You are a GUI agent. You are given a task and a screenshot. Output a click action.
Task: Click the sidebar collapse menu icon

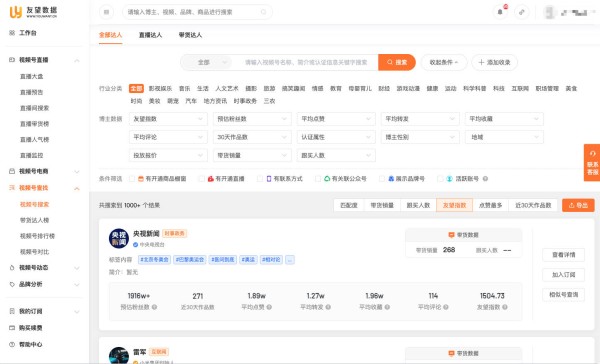tap(106, 12)
